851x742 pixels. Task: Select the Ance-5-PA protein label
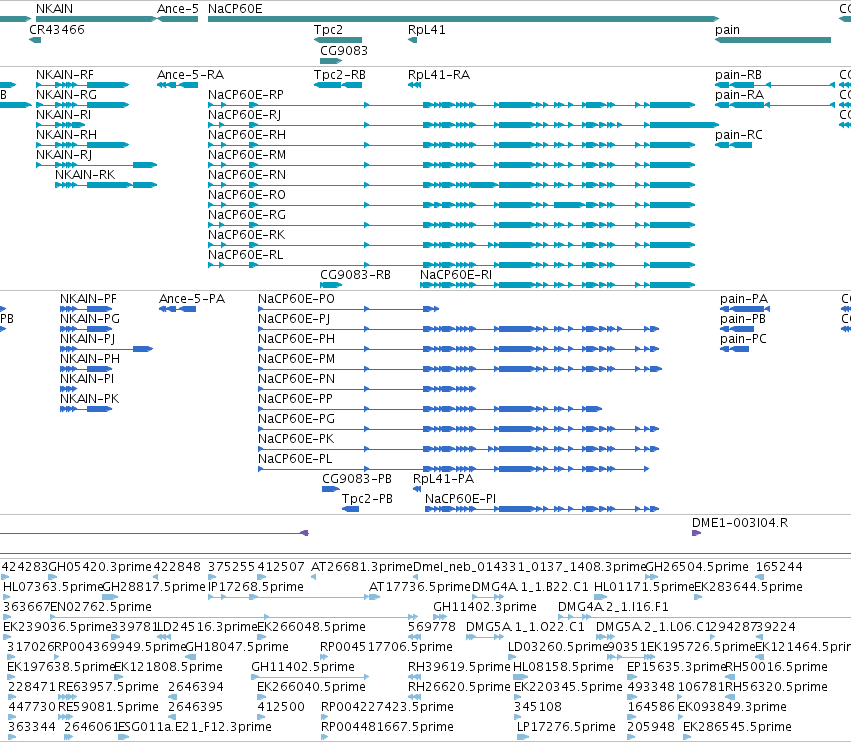click(192, 299)
